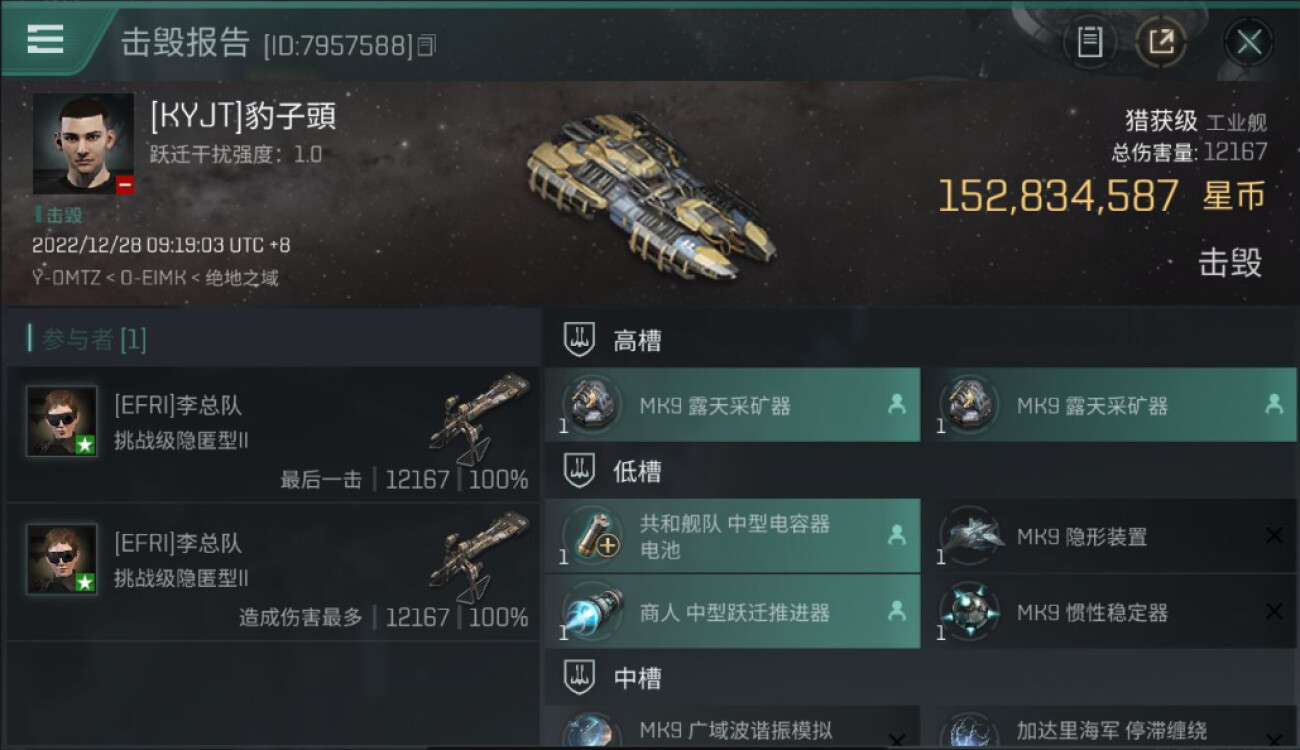Open the hamburger menu icon
This screenshot has height=750, width=1300.
coord(45,39)
